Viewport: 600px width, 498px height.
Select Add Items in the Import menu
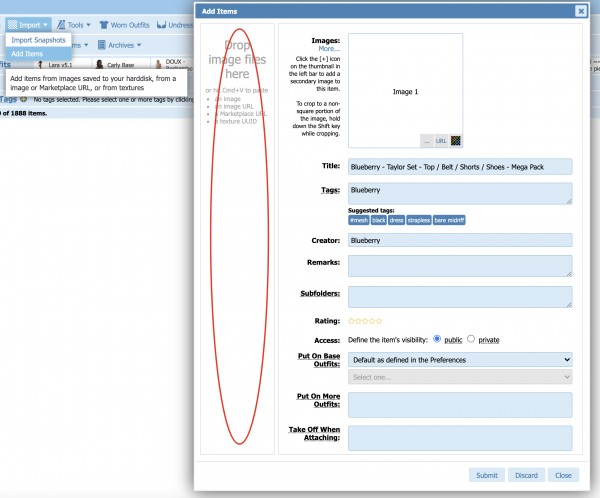click(28, 53)
